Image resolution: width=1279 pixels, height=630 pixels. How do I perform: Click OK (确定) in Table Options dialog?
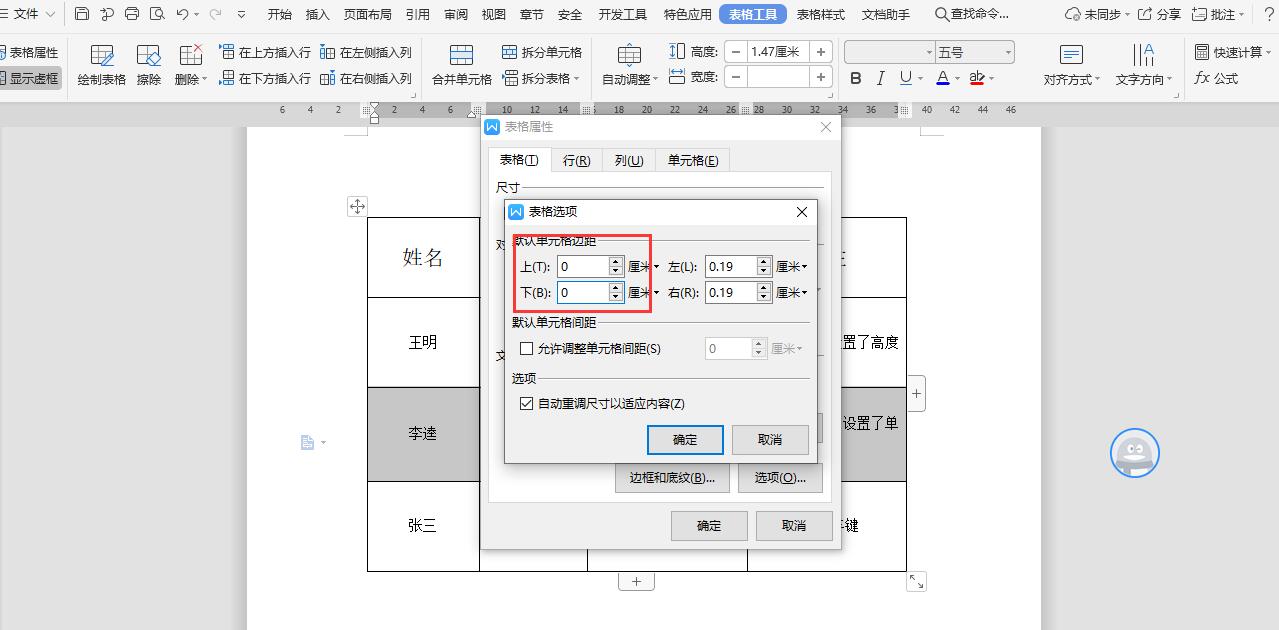(x=685, y=439)
